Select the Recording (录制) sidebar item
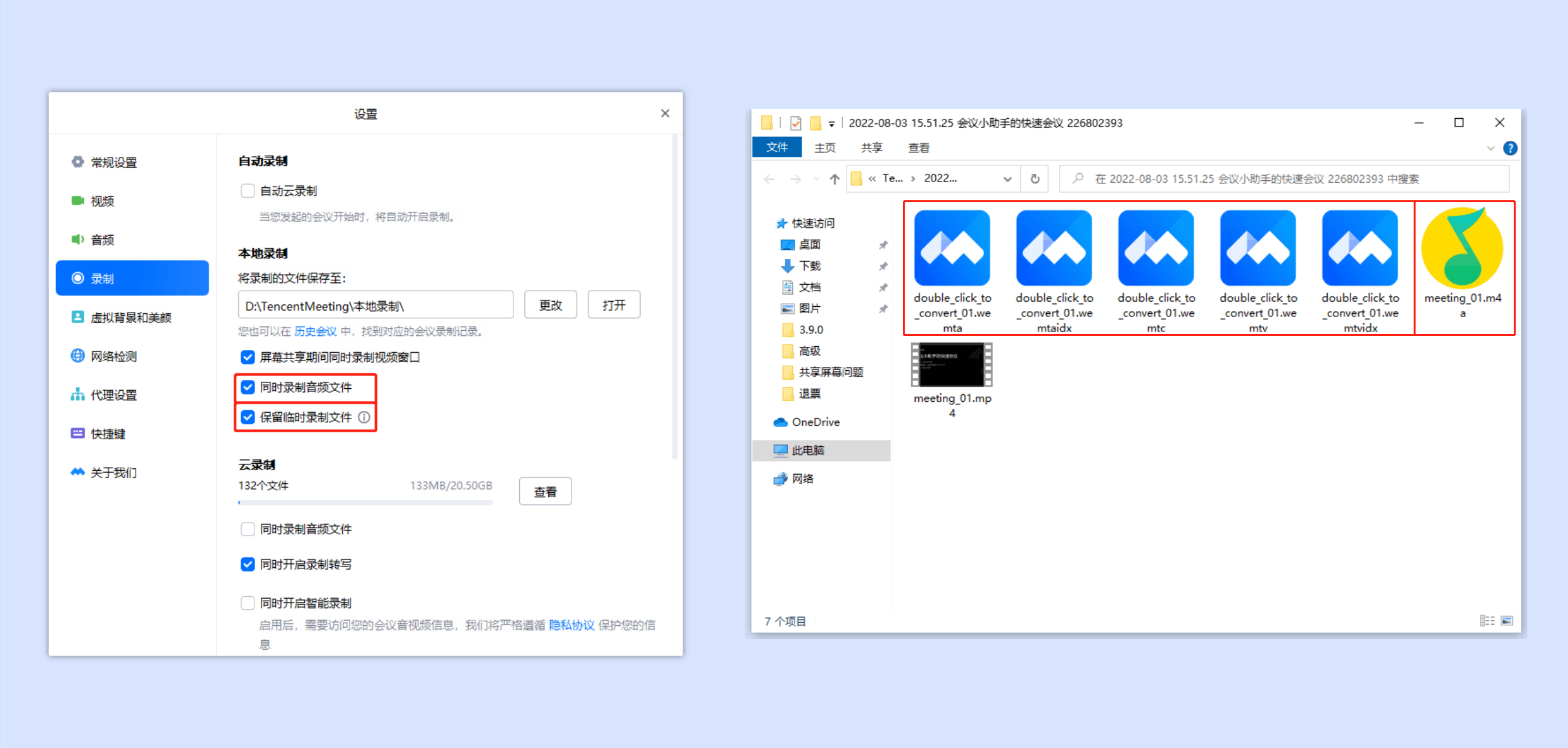 [x=132, y=278]
